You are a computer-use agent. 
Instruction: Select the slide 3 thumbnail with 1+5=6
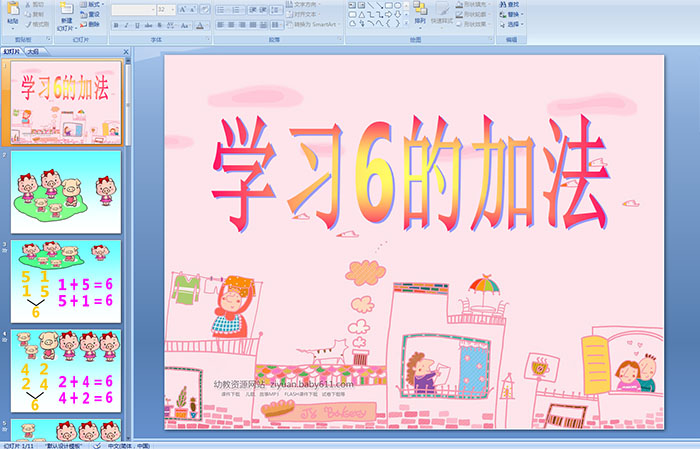(x=66, y=281)
